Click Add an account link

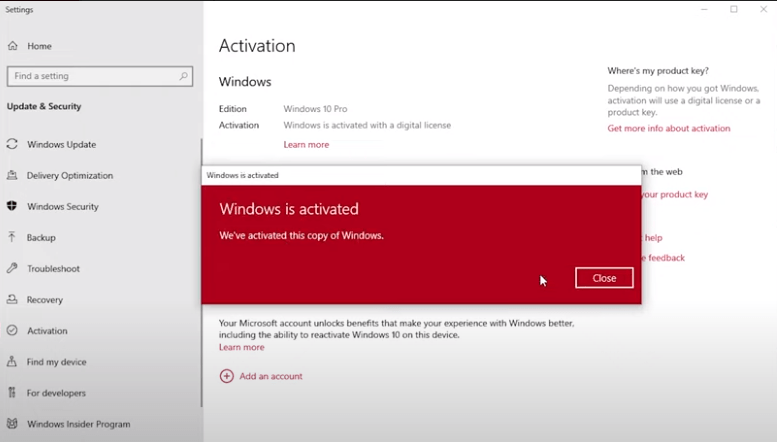coord(271,376)
